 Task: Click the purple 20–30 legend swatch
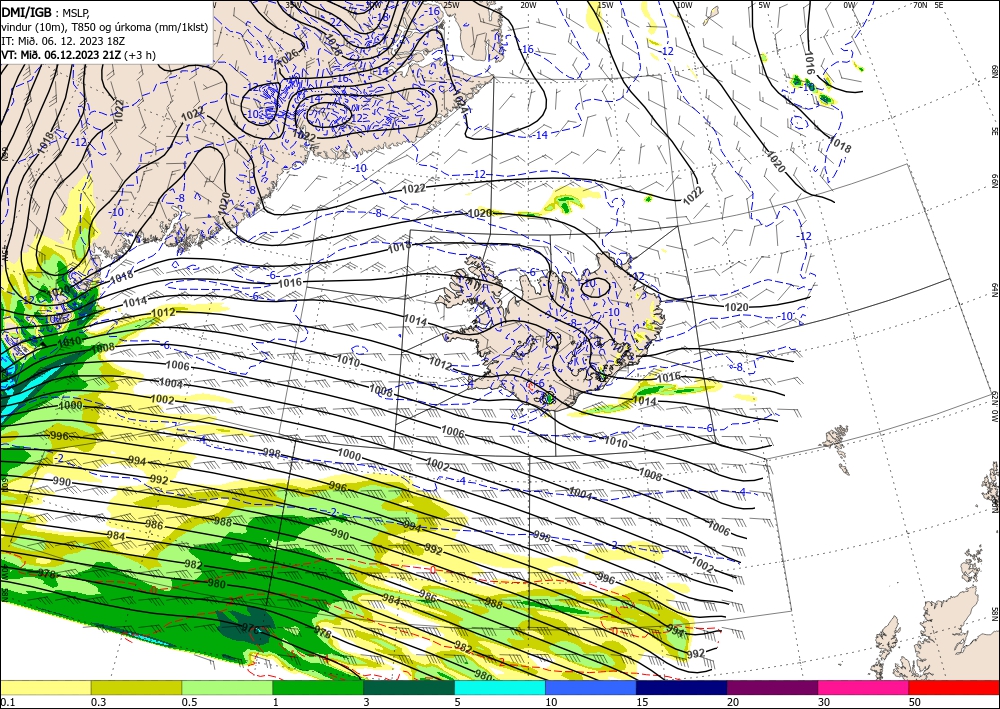coord(772,687)
